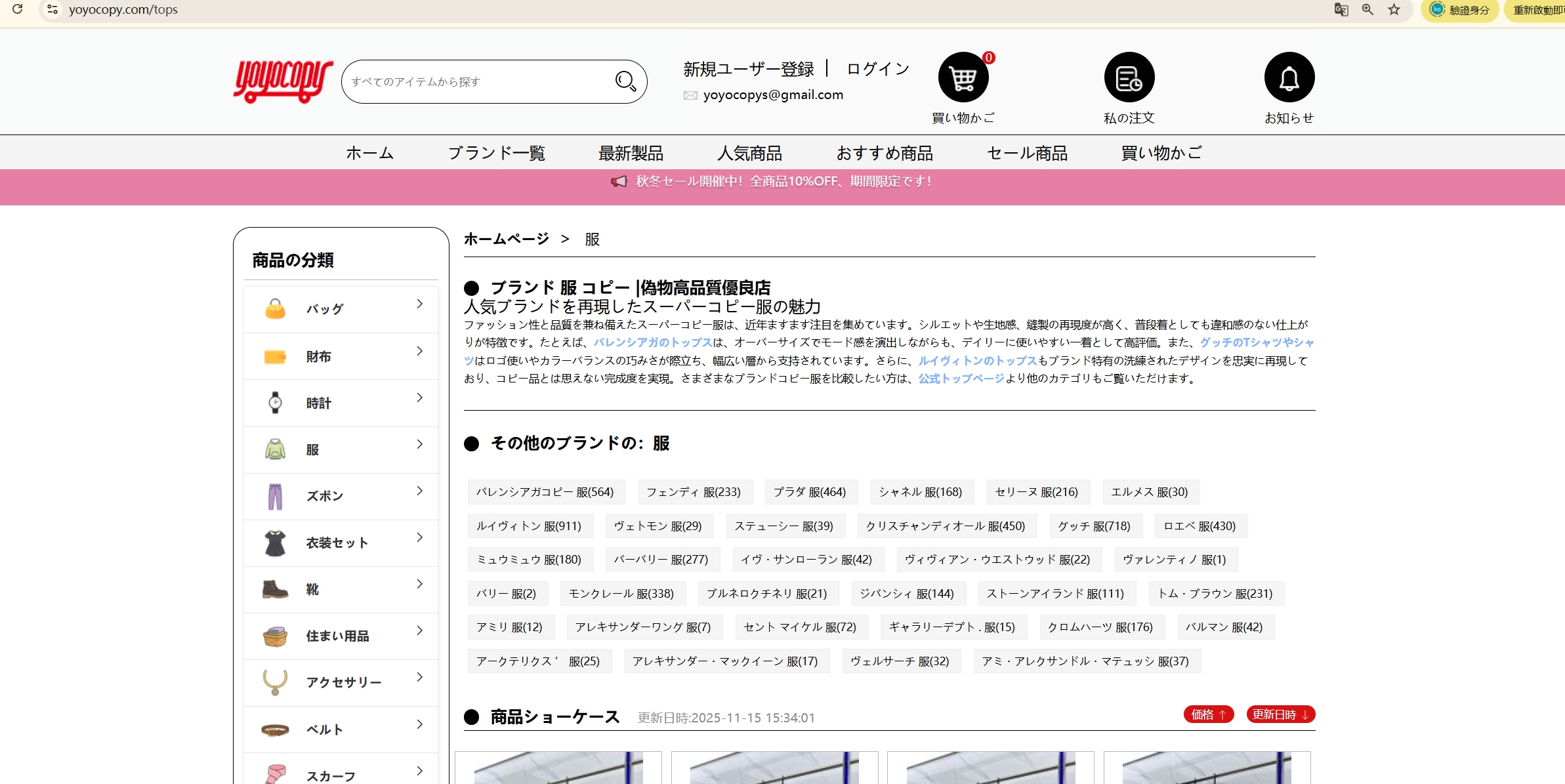The width and height of the screenshot is (1565, 784).
Task: Open ブランド一覧 nav menu item
Action: 496,153
